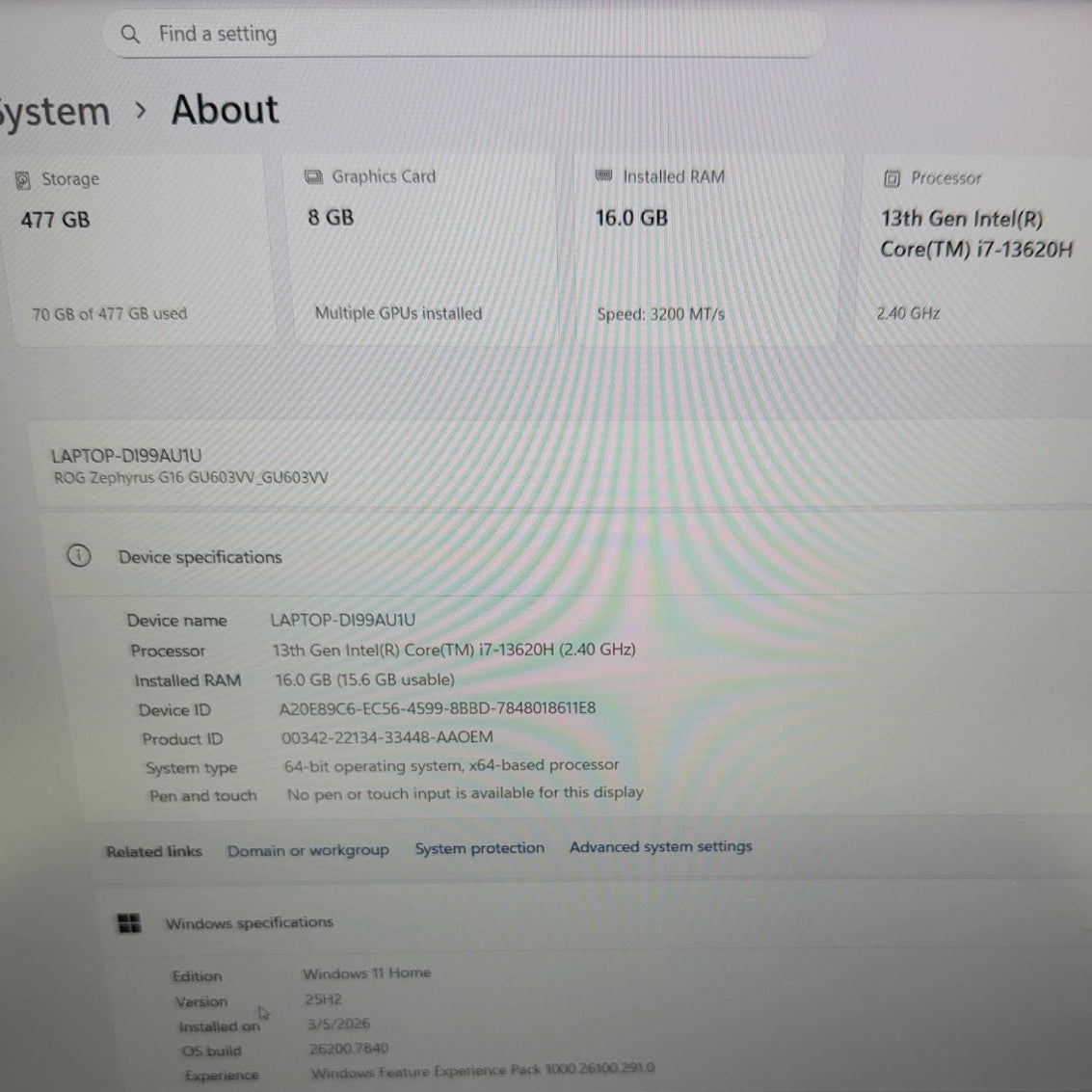The width and height of the screenshot is (1092, 1092).
Task: Click the 70 GB used storage indicator
Action: [107, 313]
